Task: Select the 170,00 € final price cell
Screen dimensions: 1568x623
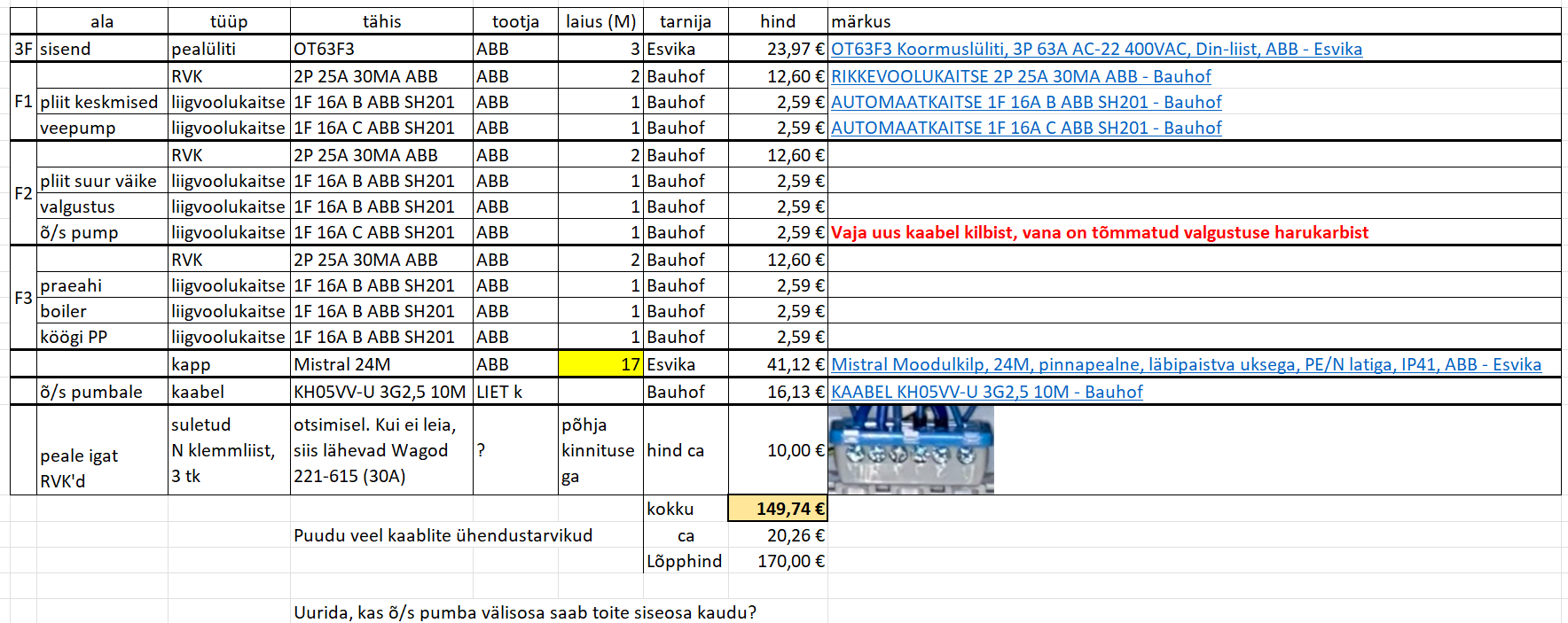Action: pyautogui.click(x=778, y=561)
